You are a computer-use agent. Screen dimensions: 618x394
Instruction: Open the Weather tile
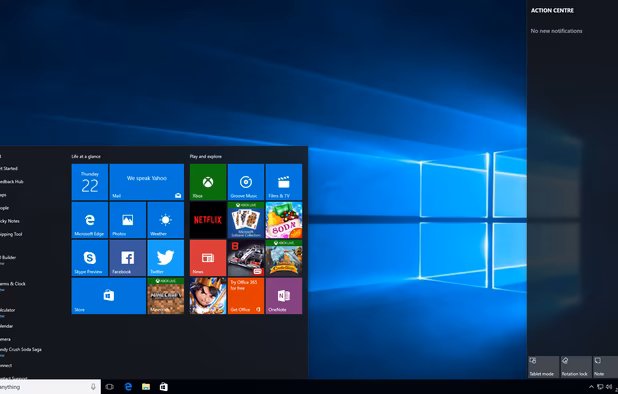point(166,220)
